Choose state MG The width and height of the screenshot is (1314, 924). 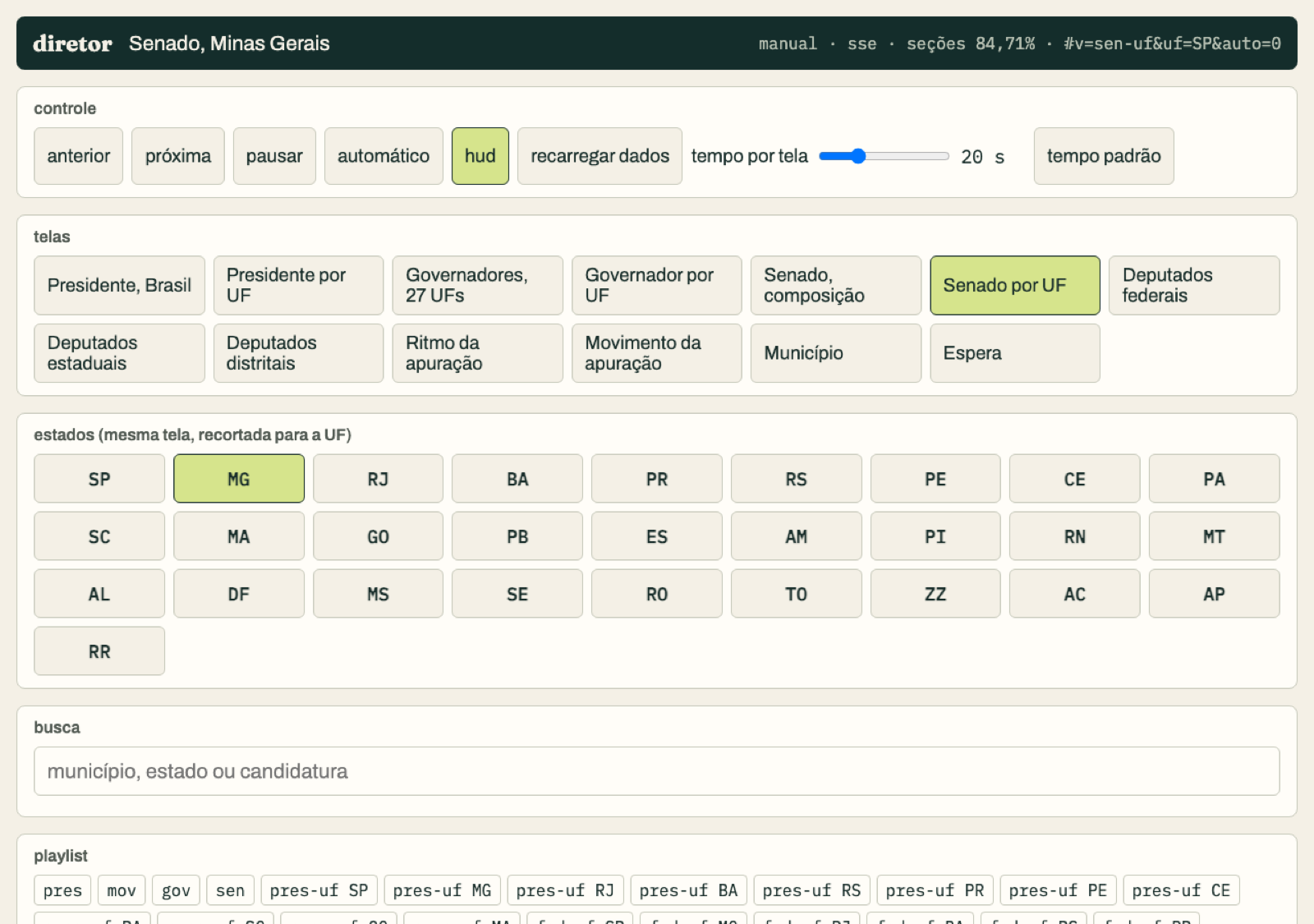point(239,479)
